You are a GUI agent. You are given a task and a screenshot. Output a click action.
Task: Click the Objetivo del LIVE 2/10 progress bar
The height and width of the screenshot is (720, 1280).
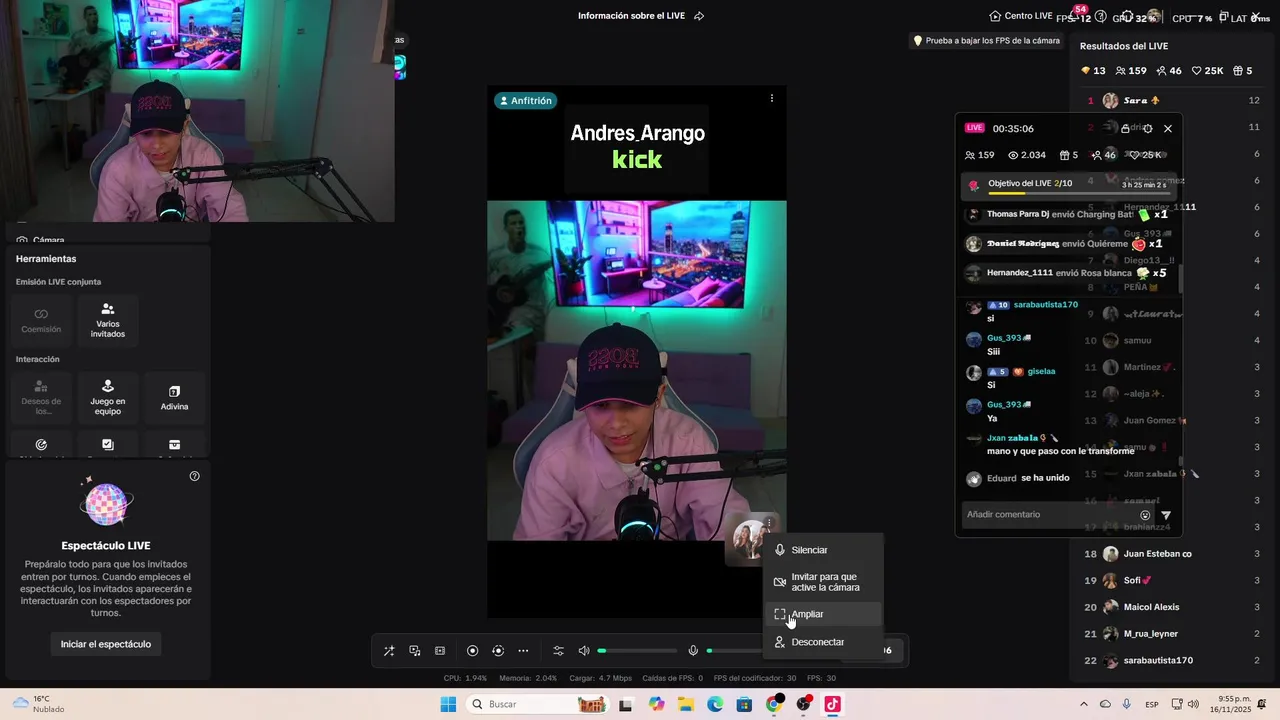click(x=1070, y=186)
